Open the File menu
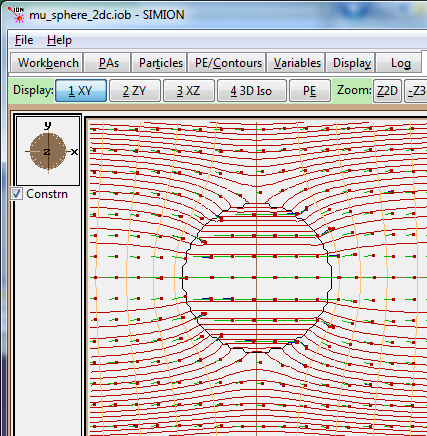The height and width of the screenshot is (436, 427). [24, 40]
